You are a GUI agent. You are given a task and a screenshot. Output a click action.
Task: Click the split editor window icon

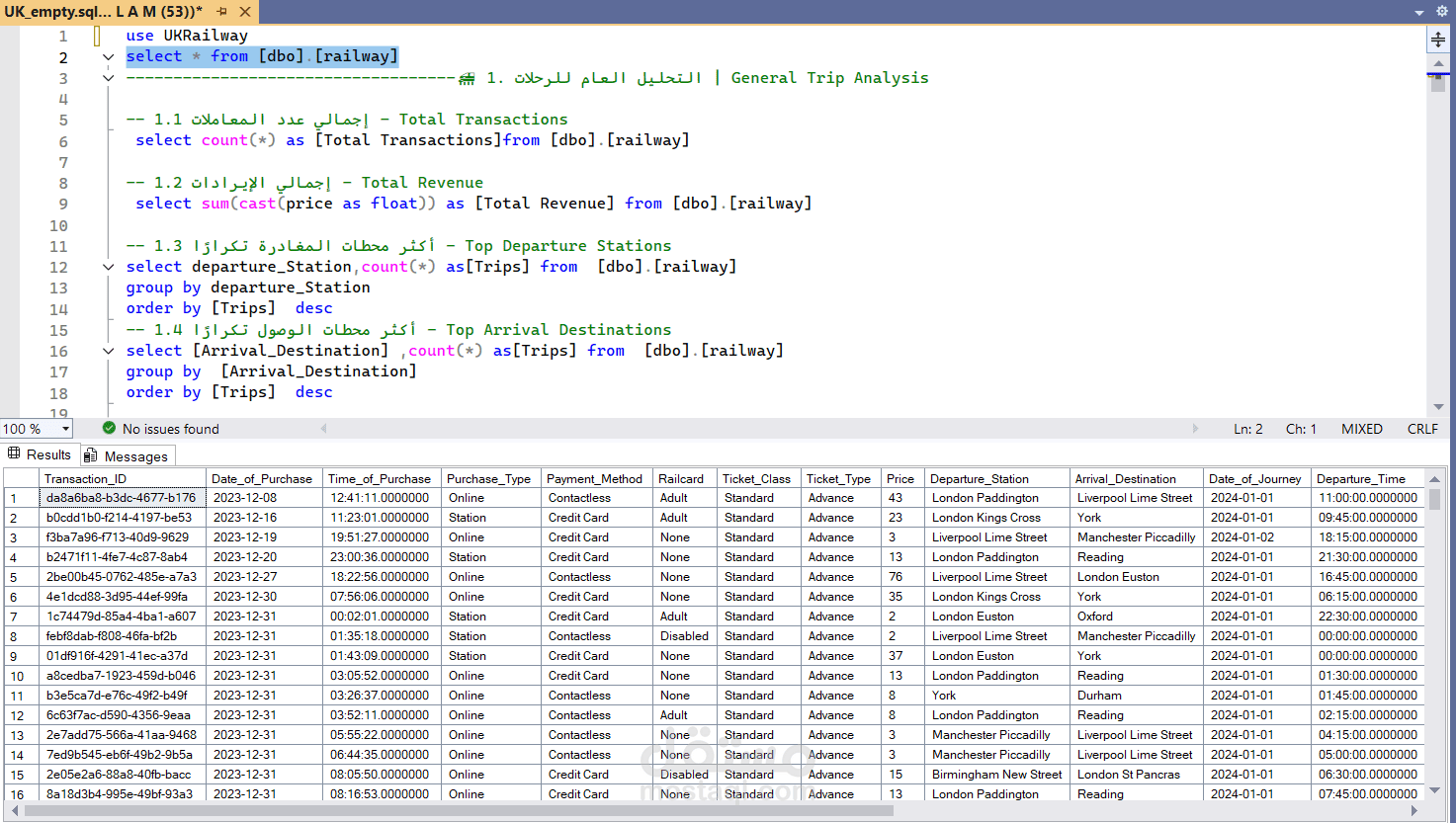(1438, 40)
